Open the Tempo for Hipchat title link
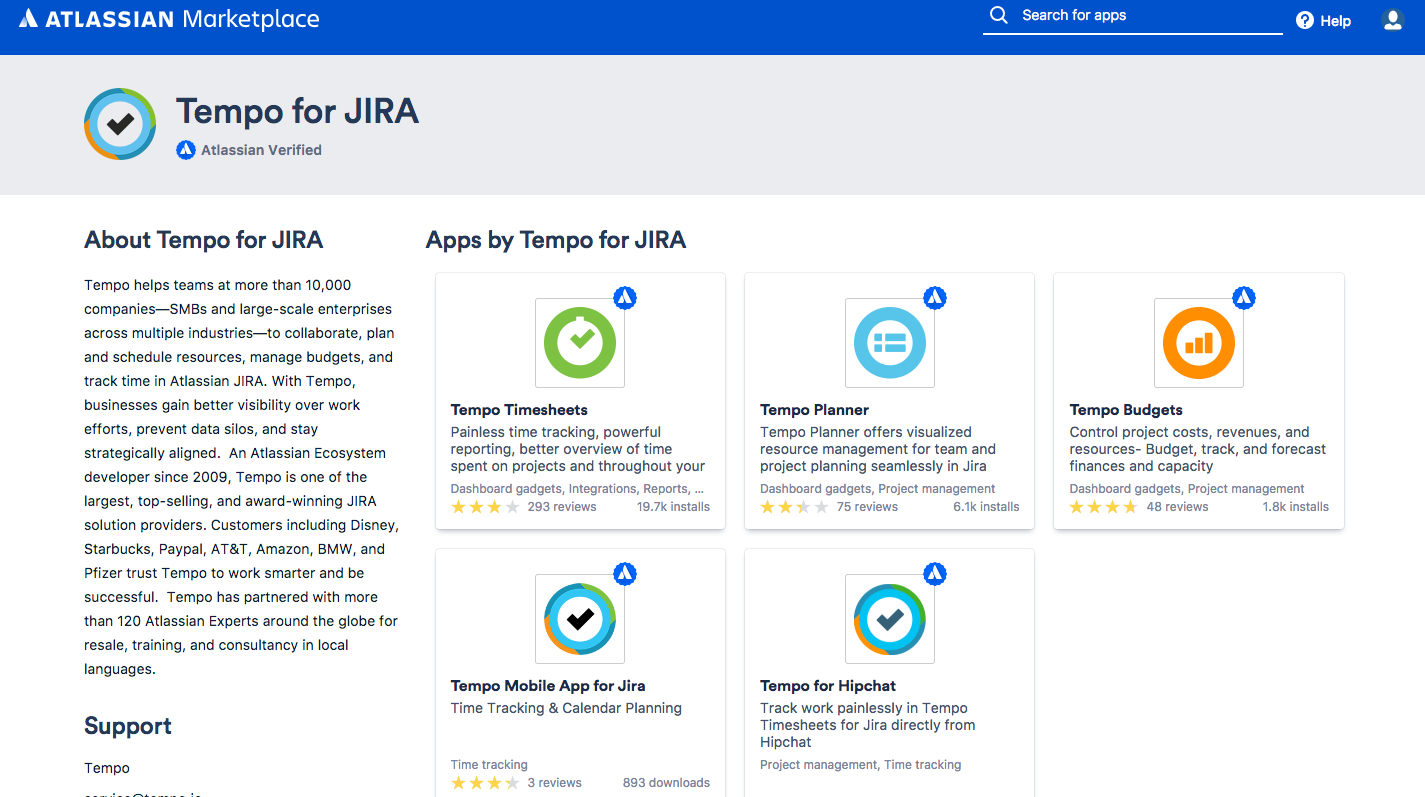This screenshot has height=797, width=1425. (x=828, y=686)
